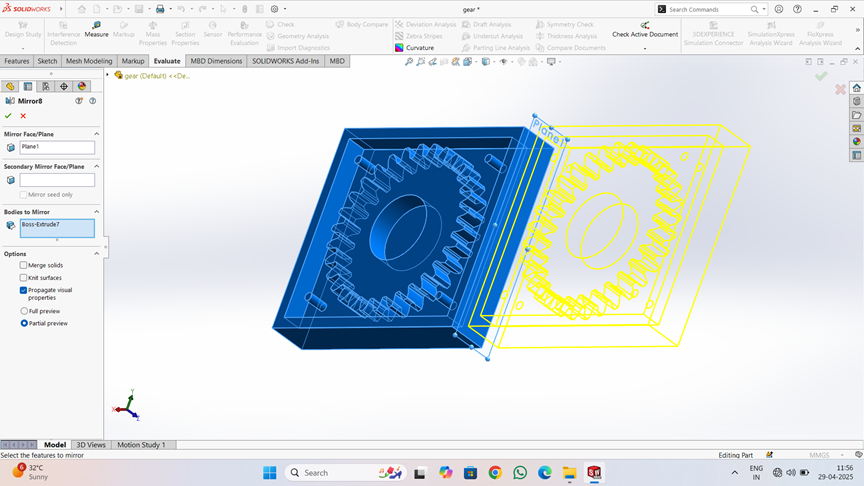Collapse Secondary Mirror Face/Plane section

(x=96, y=166)
